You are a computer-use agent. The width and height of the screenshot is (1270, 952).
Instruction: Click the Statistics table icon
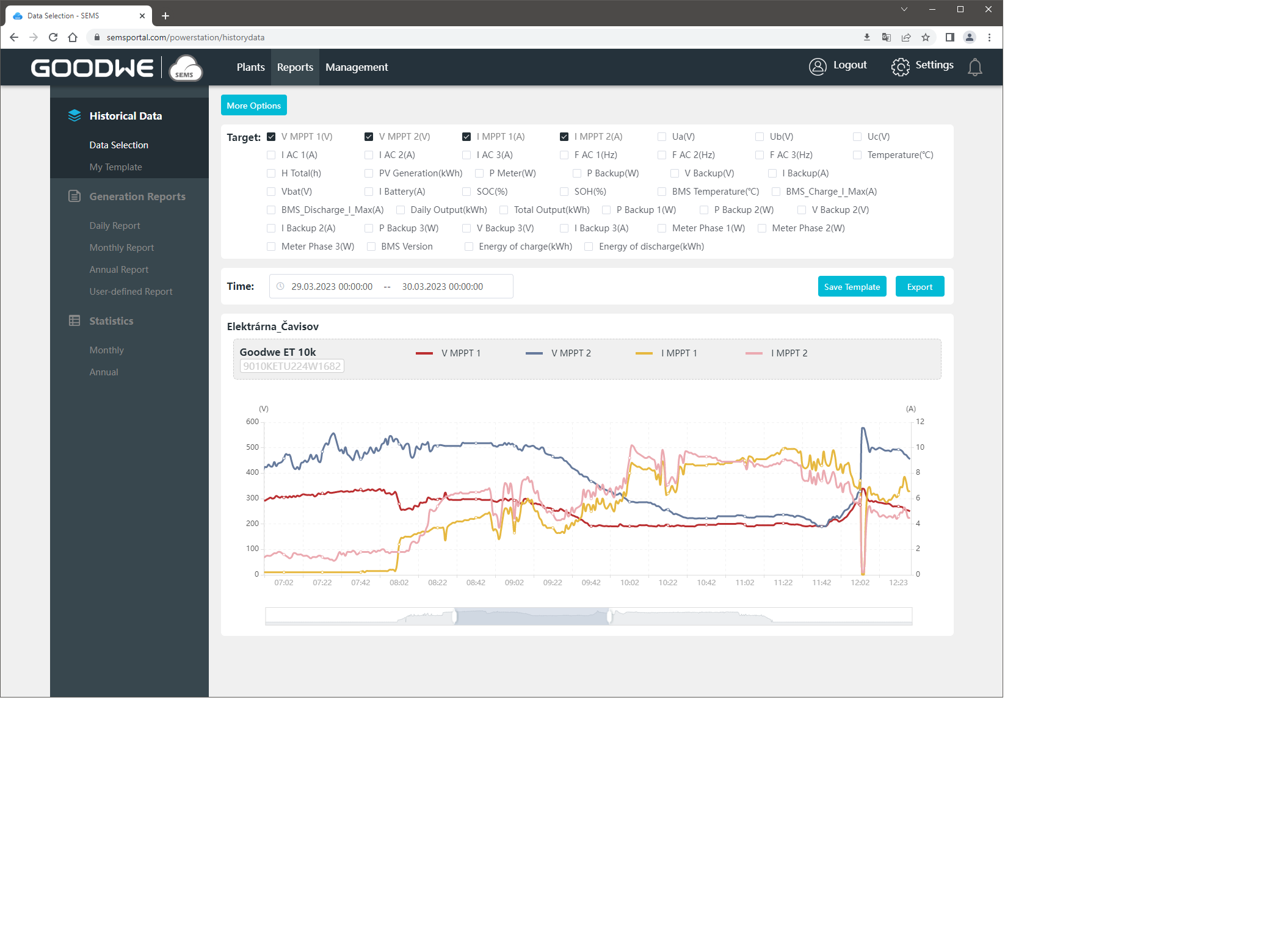(x=74, y=320)
